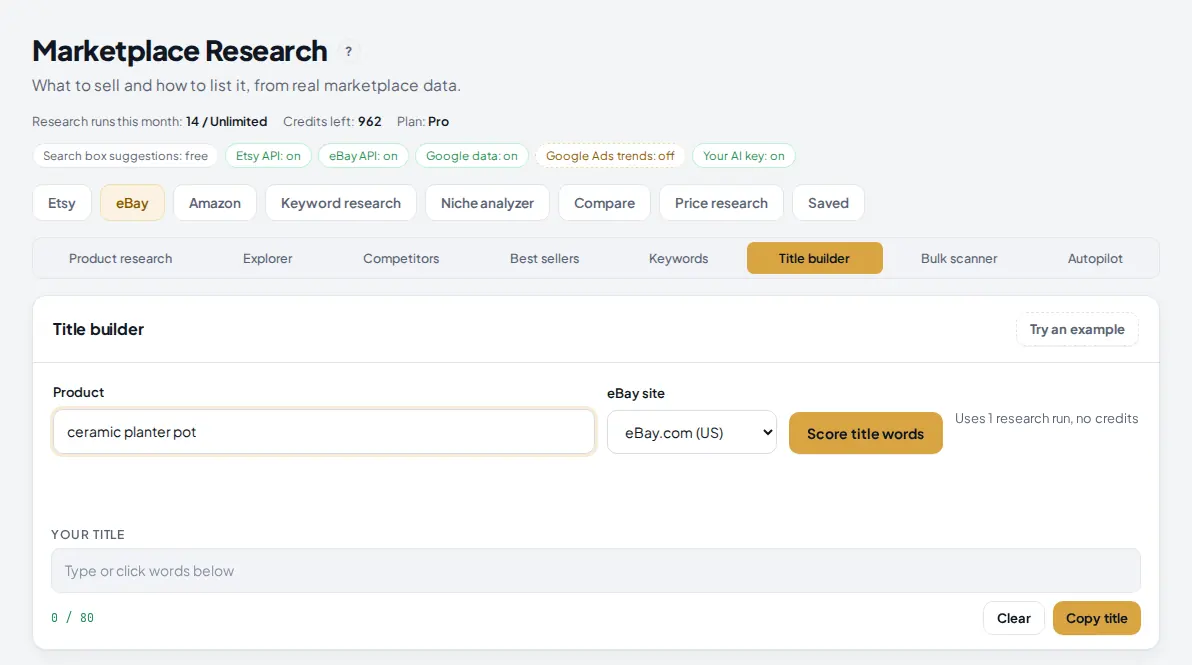Focus the Product input field
Screen dimensions: 1192x665
[x=324, y=432]
